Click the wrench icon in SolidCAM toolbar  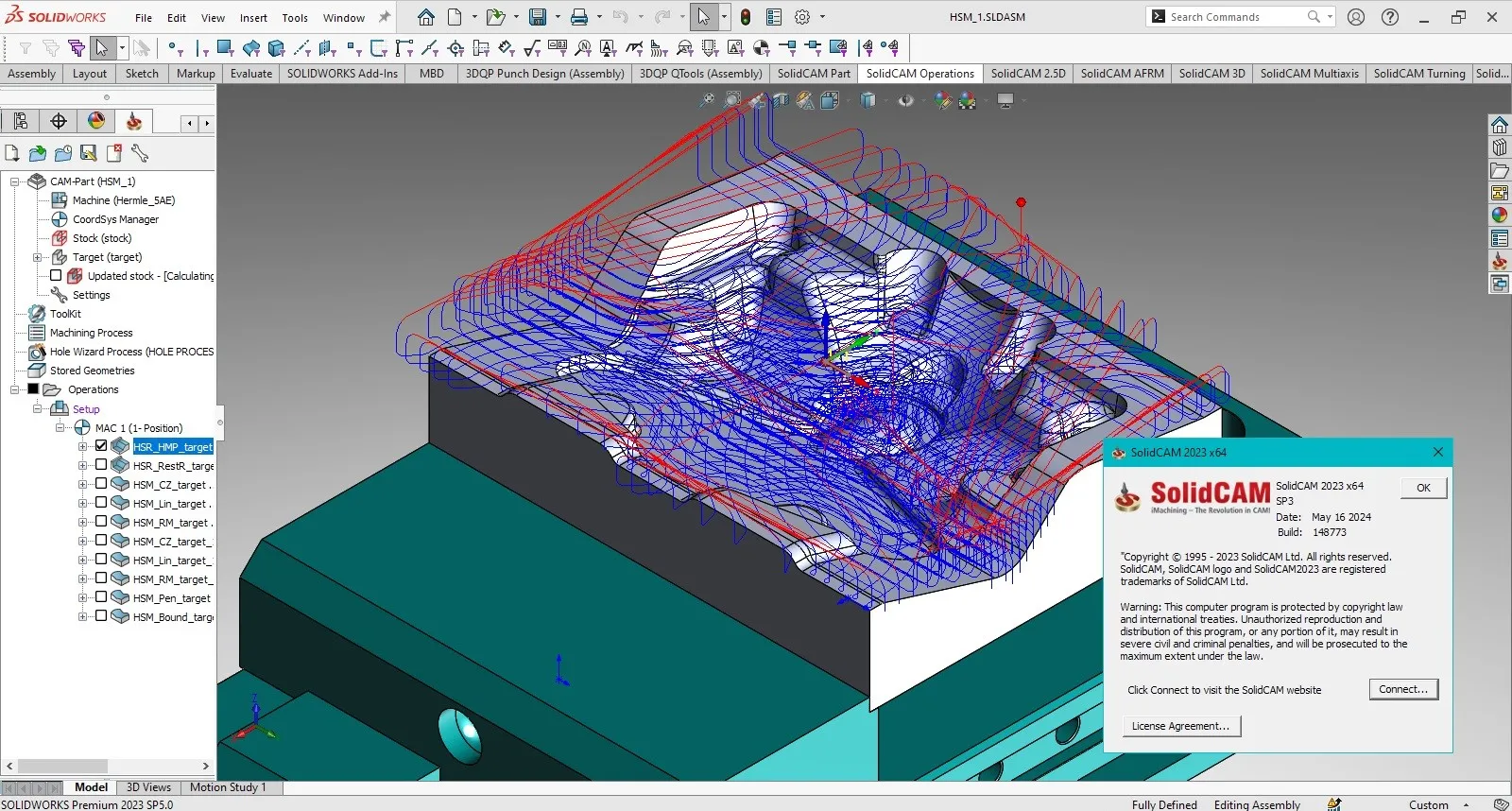[x=140, y=153]
